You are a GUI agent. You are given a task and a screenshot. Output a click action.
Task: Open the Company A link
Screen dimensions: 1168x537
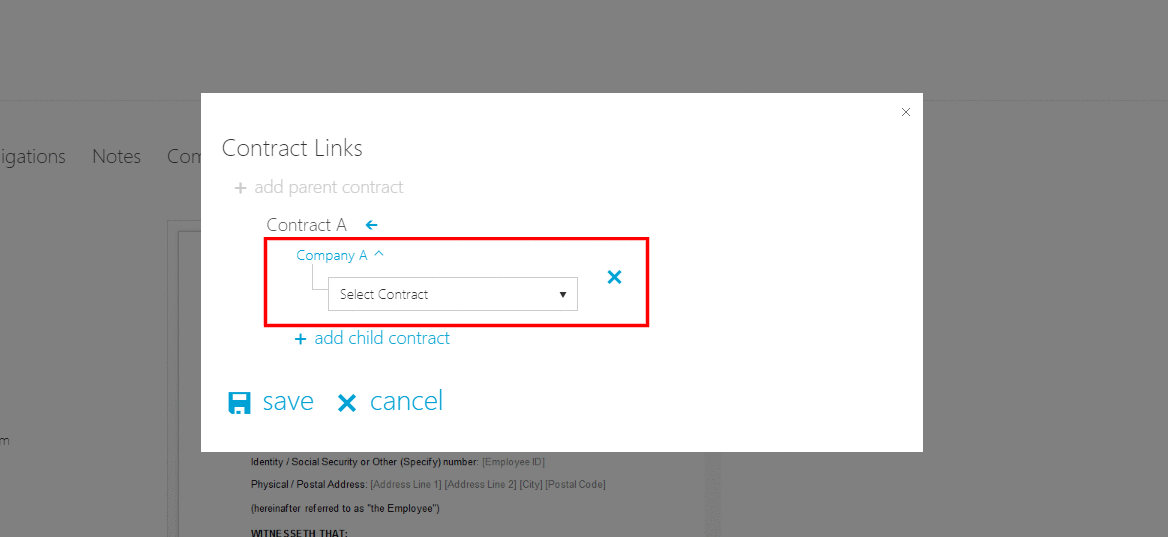click(331, 255)
